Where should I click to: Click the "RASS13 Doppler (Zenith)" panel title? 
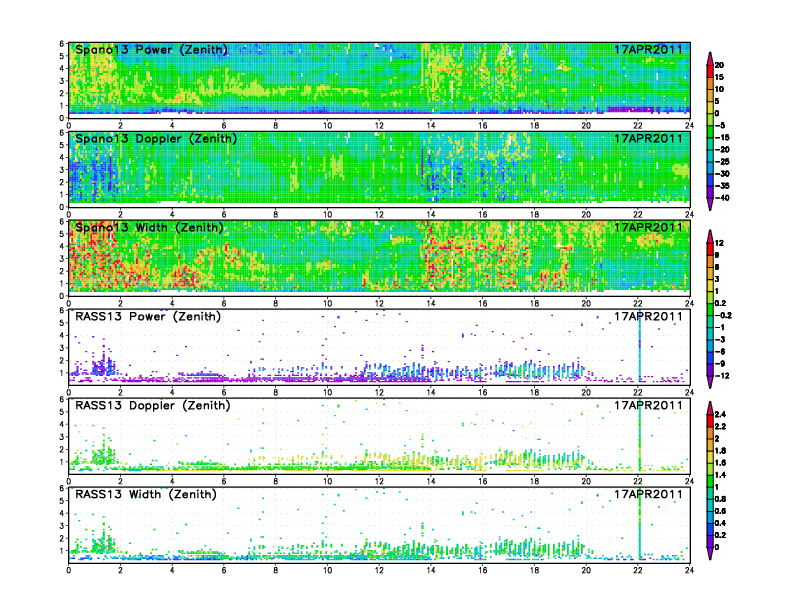(153, 405)
